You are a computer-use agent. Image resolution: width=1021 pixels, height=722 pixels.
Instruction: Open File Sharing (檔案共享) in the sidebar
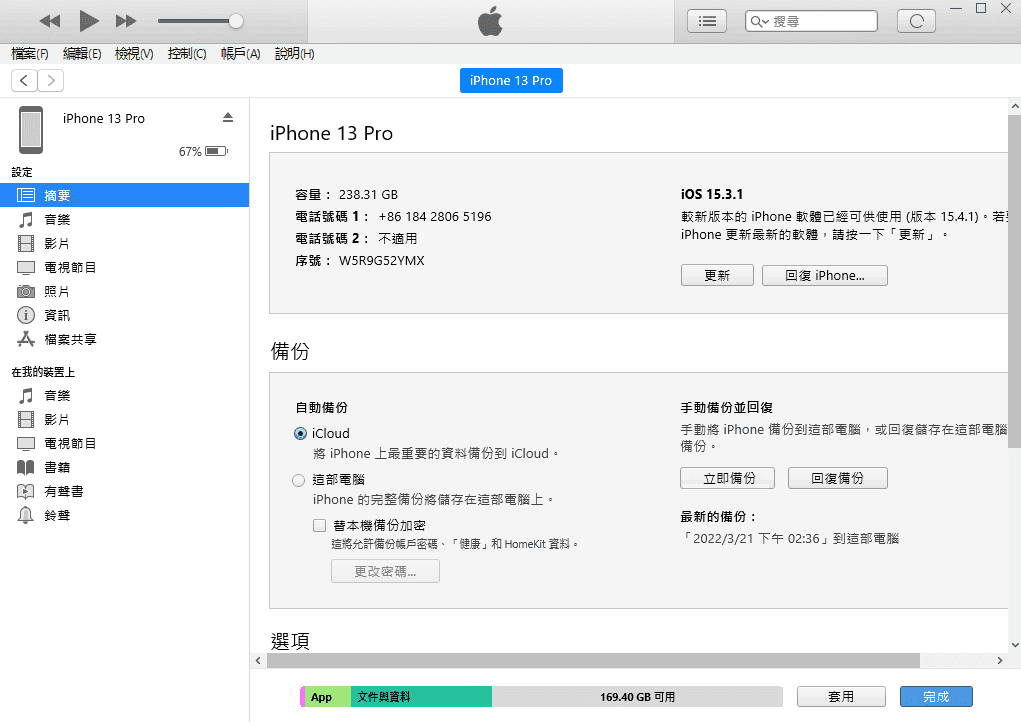coord(70,340)
